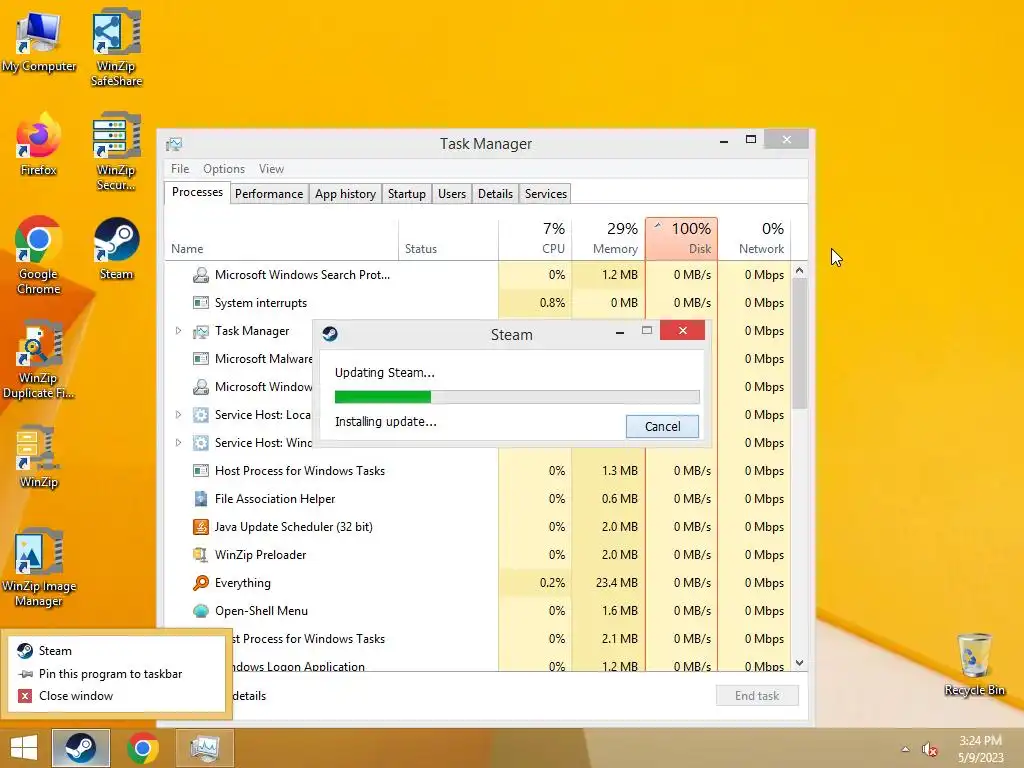
Task: Open WinZip Secure desktop shortcut
Action: pos(116,152)
